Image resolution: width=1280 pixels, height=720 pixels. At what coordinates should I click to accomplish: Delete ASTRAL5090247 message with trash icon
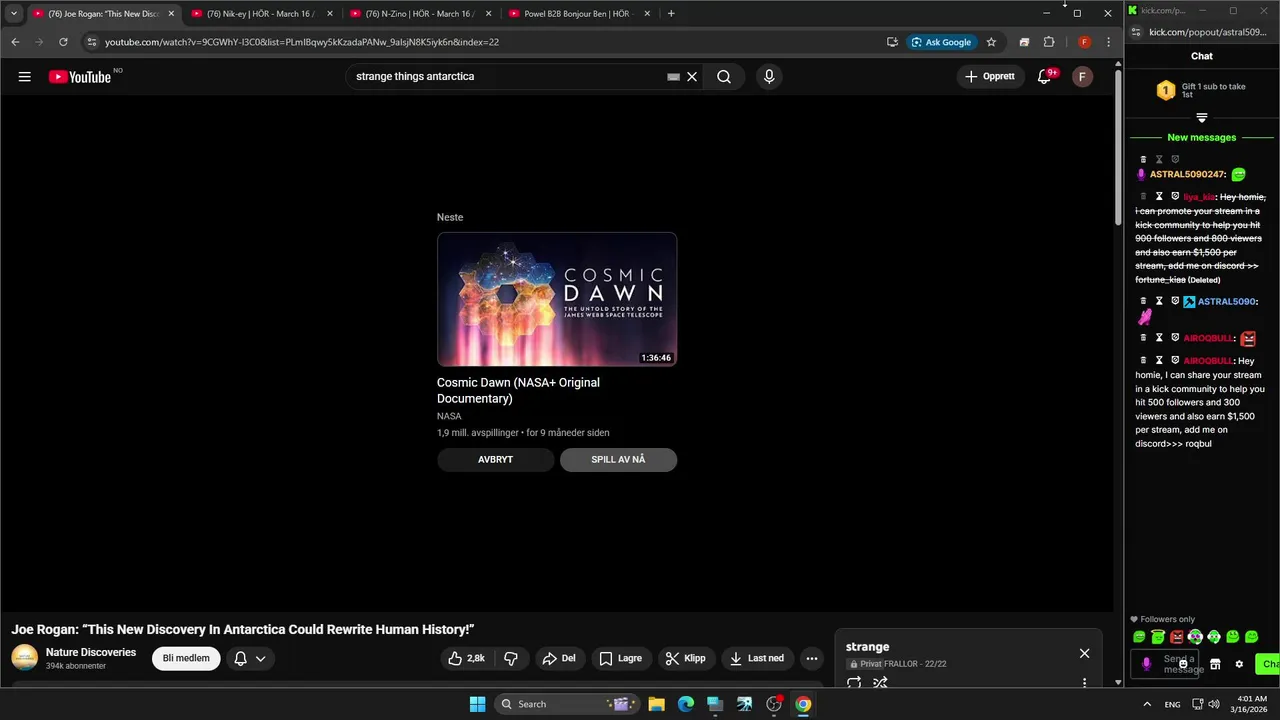(x=1143, y=159)
